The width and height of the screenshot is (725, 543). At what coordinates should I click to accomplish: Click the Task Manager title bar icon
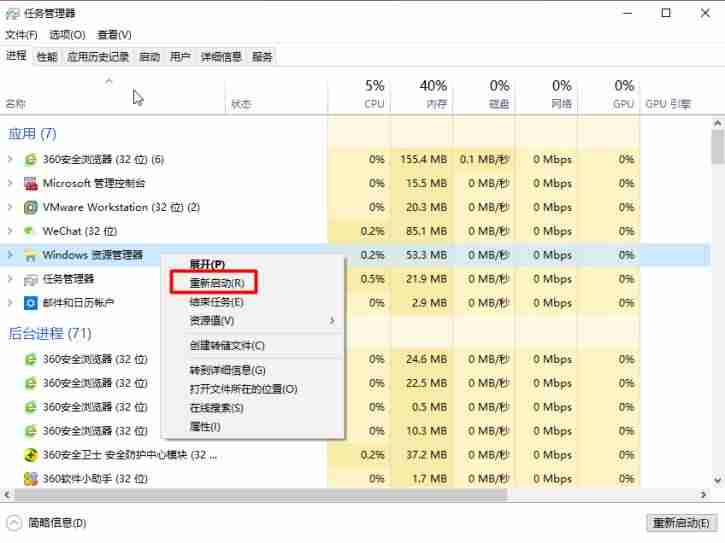pyautogui.click(x=12, y=14)
